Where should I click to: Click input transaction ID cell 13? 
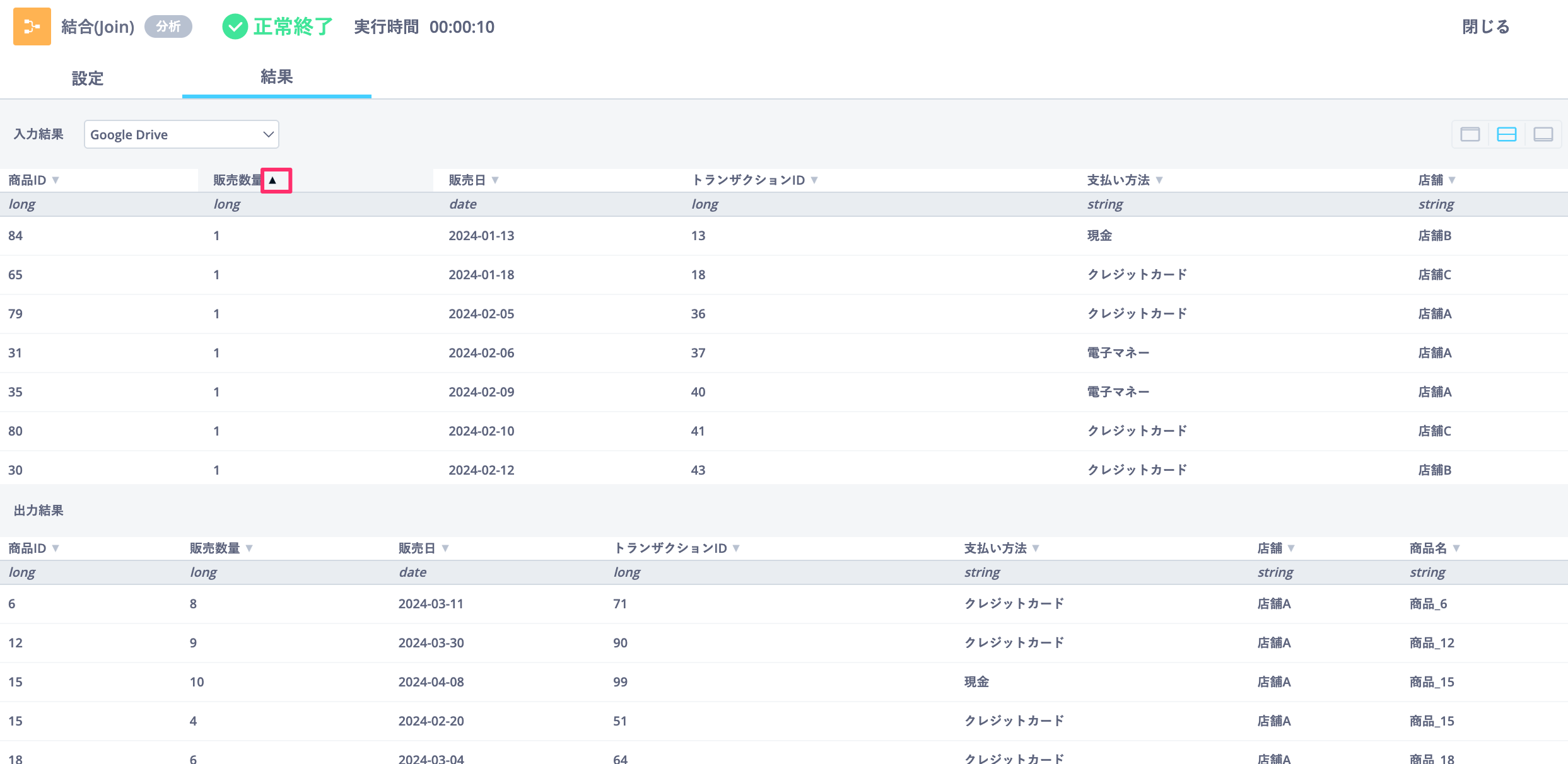[698, 236]
